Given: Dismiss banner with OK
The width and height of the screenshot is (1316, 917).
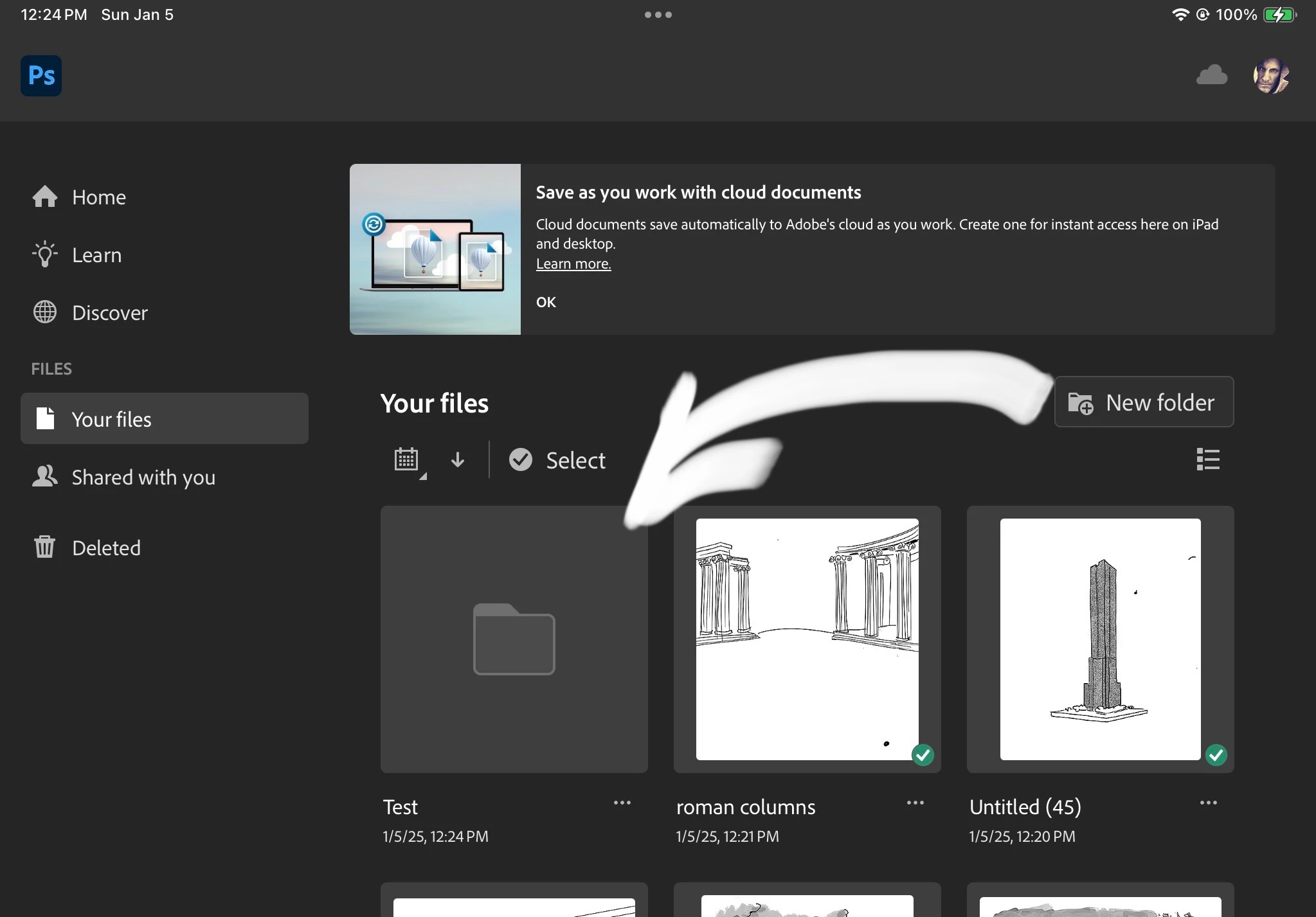Looking at the screenshot, I should point(546,302).
